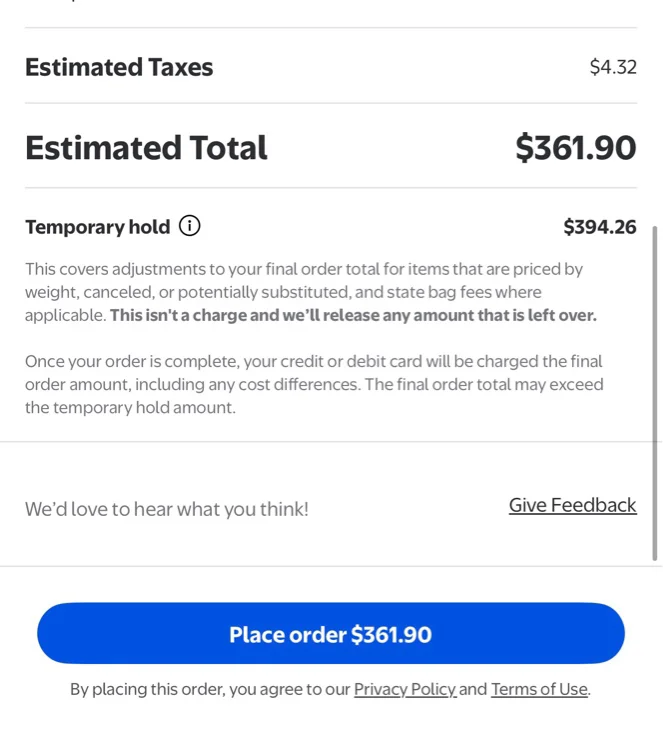Click the Temporary hold label
This screenshot has width=663, height=752.
click(x=98, y=227)
